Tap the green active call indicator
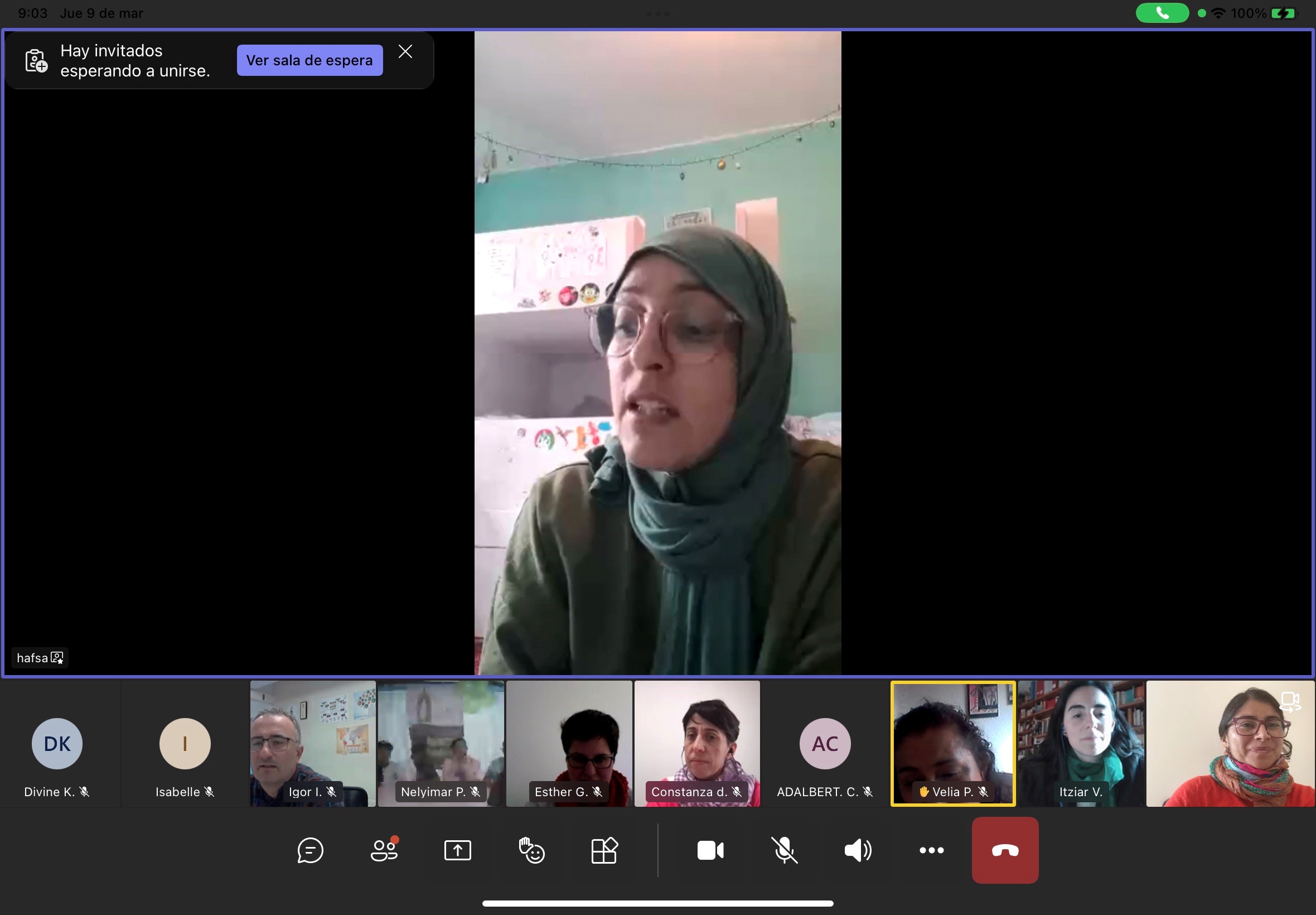Image resolution: width=1316 pixels, height=915 pixels. click(1162, 13)
